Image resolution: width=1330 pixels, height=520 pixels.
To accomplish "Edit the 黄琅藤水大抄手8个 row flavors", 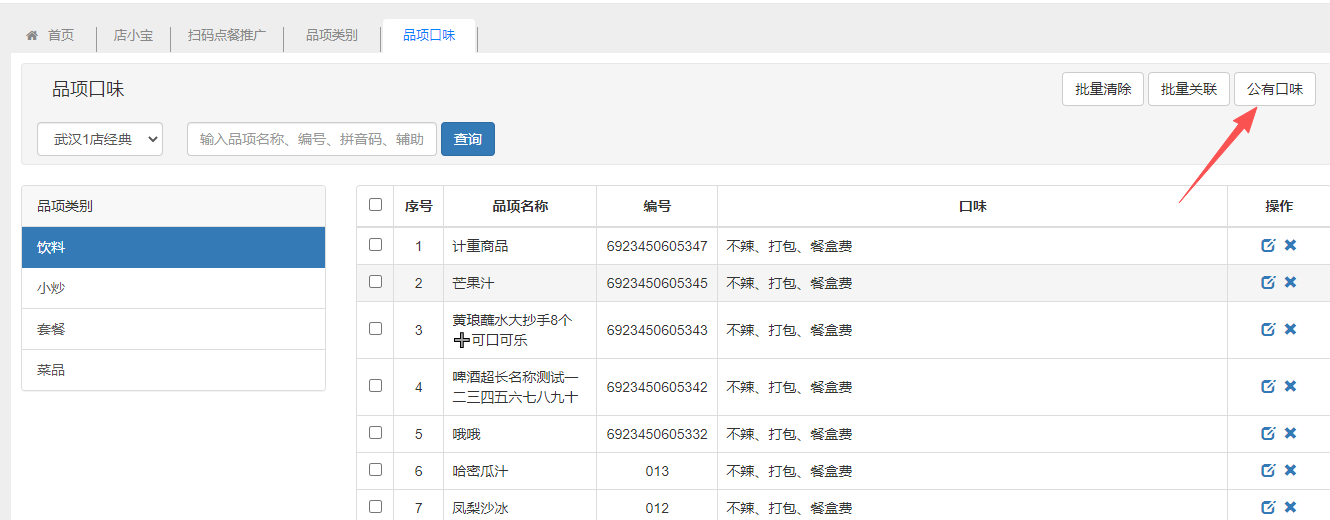I will pos(1268,330).
